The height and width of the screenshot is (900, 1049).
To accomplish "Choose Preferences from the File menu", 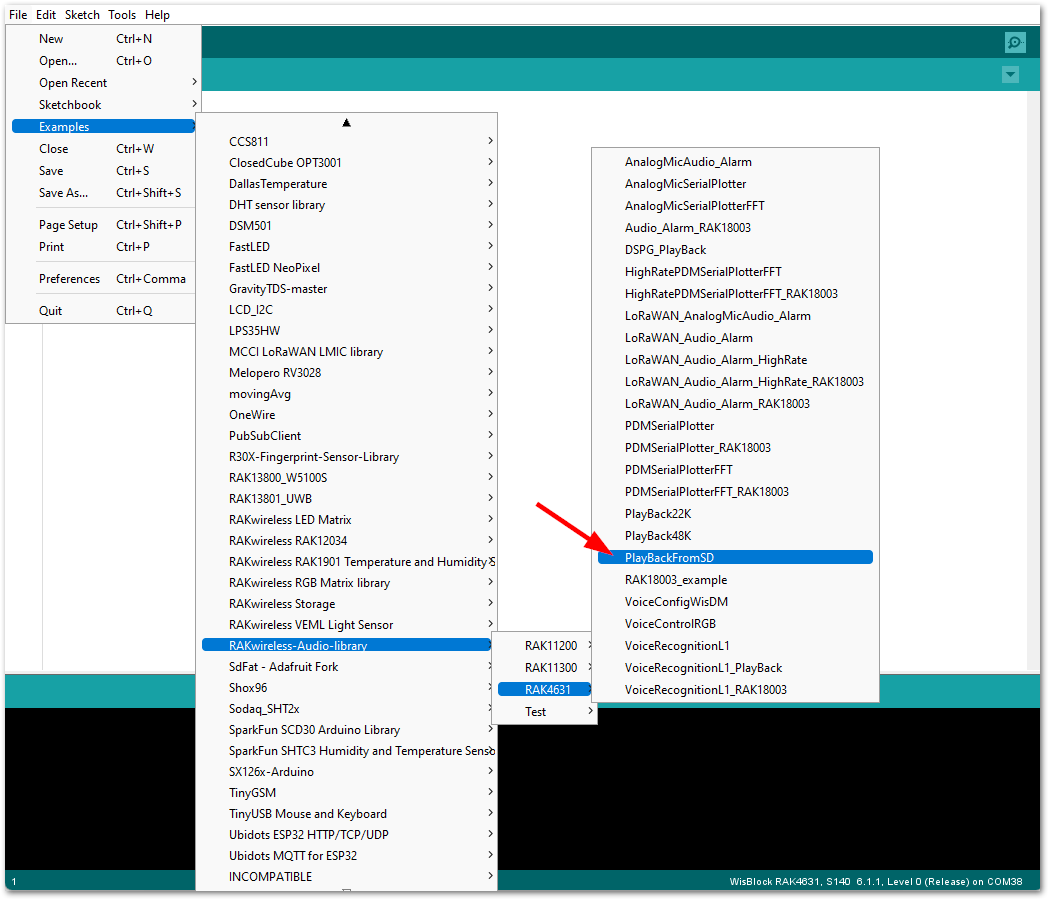I will [69, 278].
